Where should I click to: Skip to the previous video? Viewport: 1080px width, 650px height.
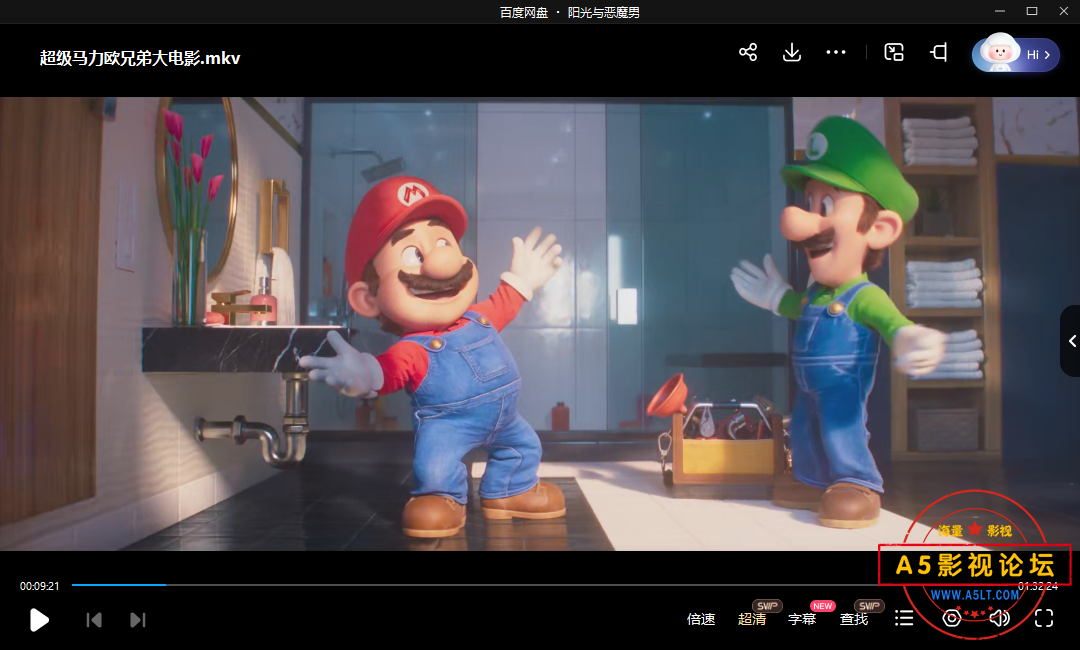pyautogui.click(x=94, y=620)
